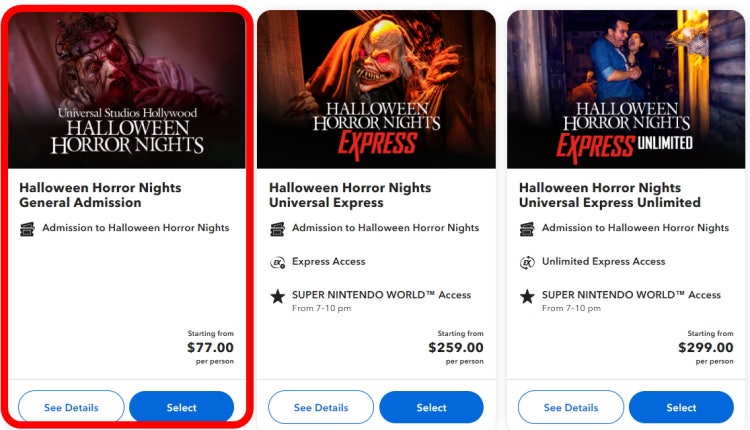See Details for Express Unlimited
750x430 pixels.
coord(571,408)
